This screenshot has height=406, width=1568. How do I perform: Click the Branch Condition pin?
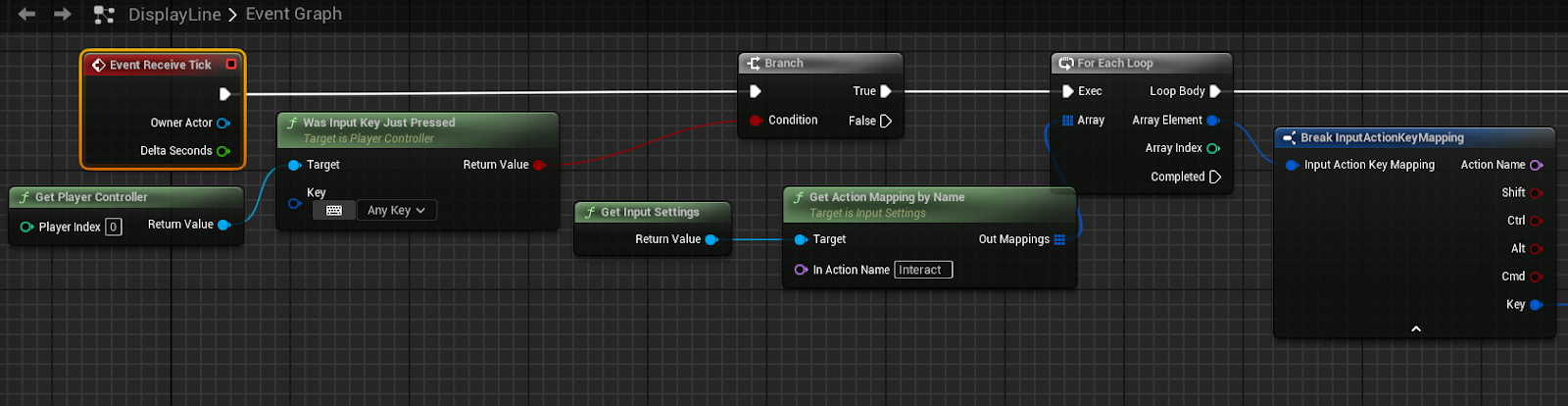click(756, 121)
